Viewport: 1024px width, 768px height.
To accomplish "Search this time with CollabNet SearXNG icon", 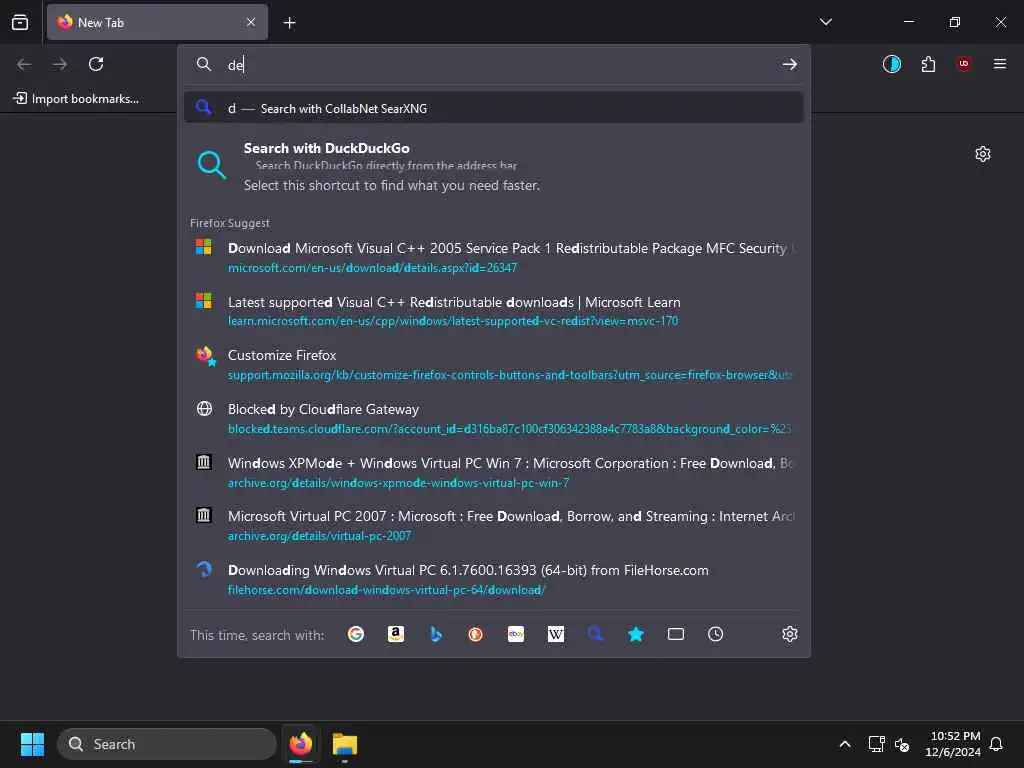I will coord(596,634).
